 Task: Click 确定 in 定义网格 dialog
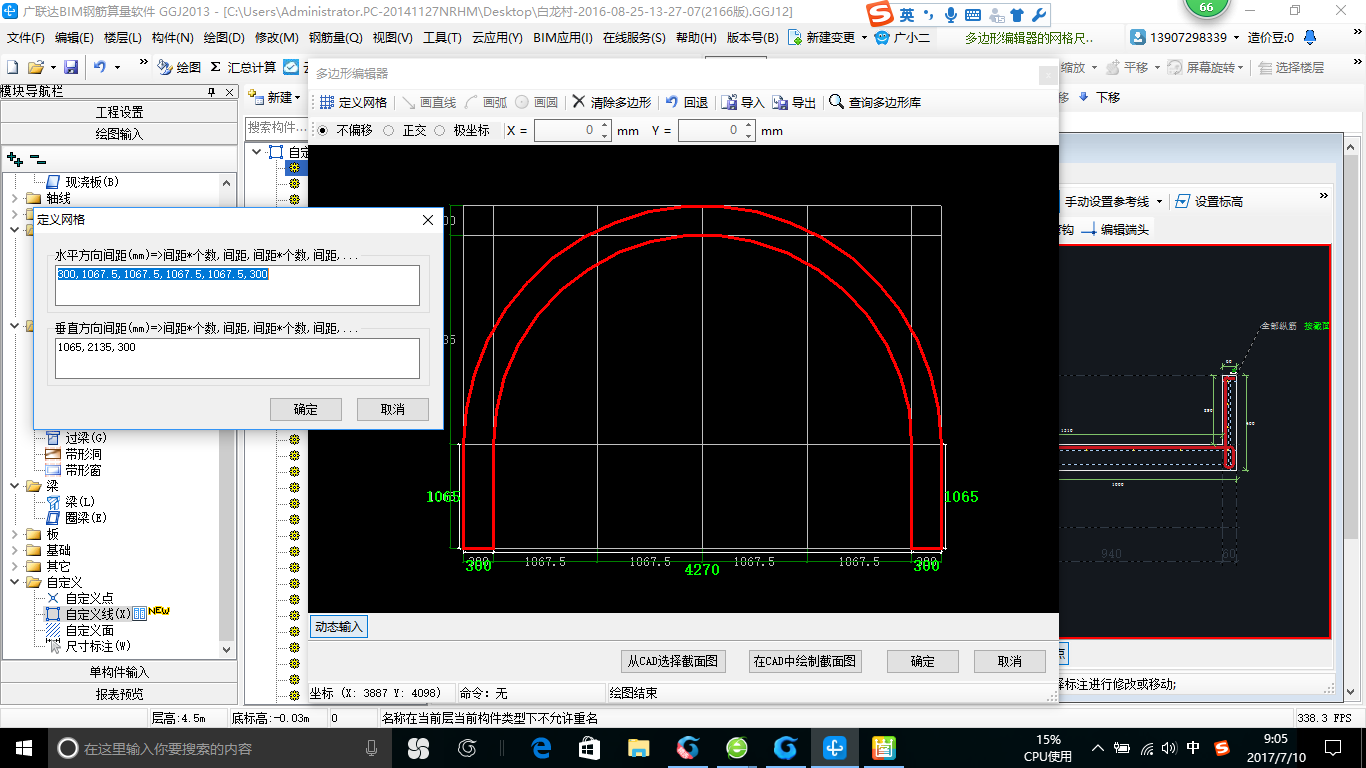point(306,409)
